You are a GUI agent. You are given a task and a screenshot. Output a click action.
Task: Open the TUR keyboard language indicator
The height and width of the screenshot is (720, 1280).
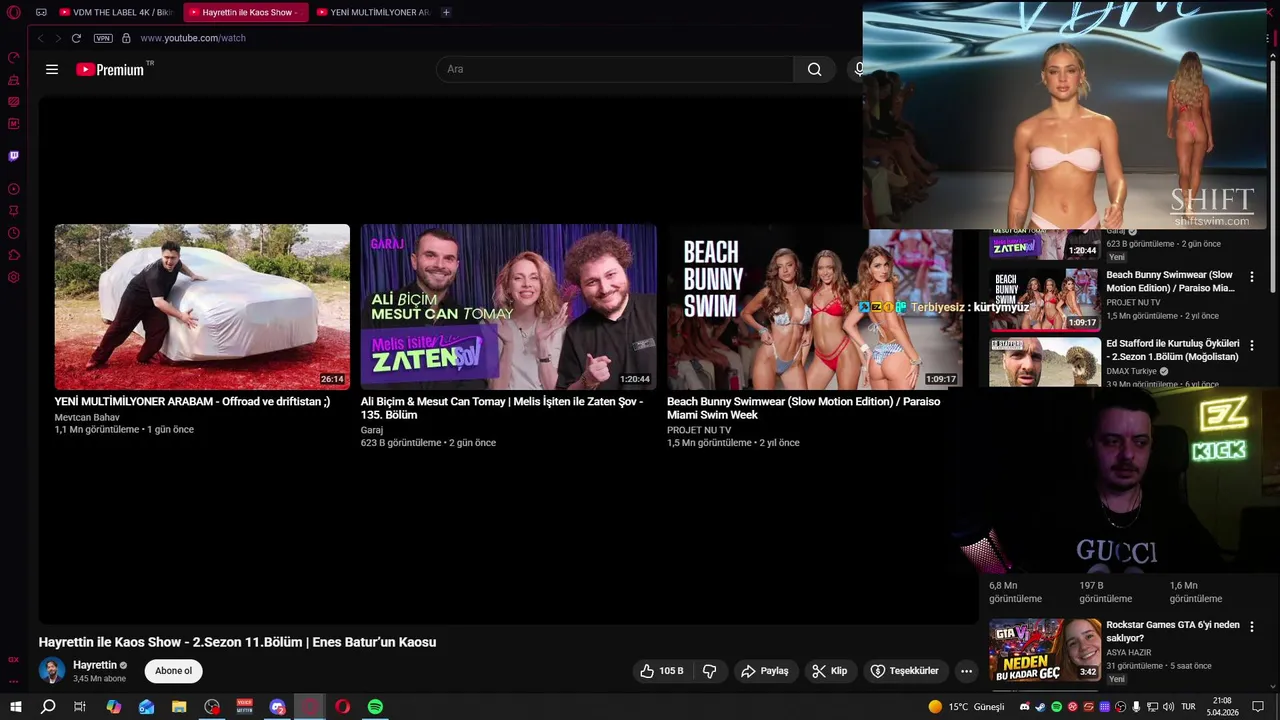(x=1189, y=707)
